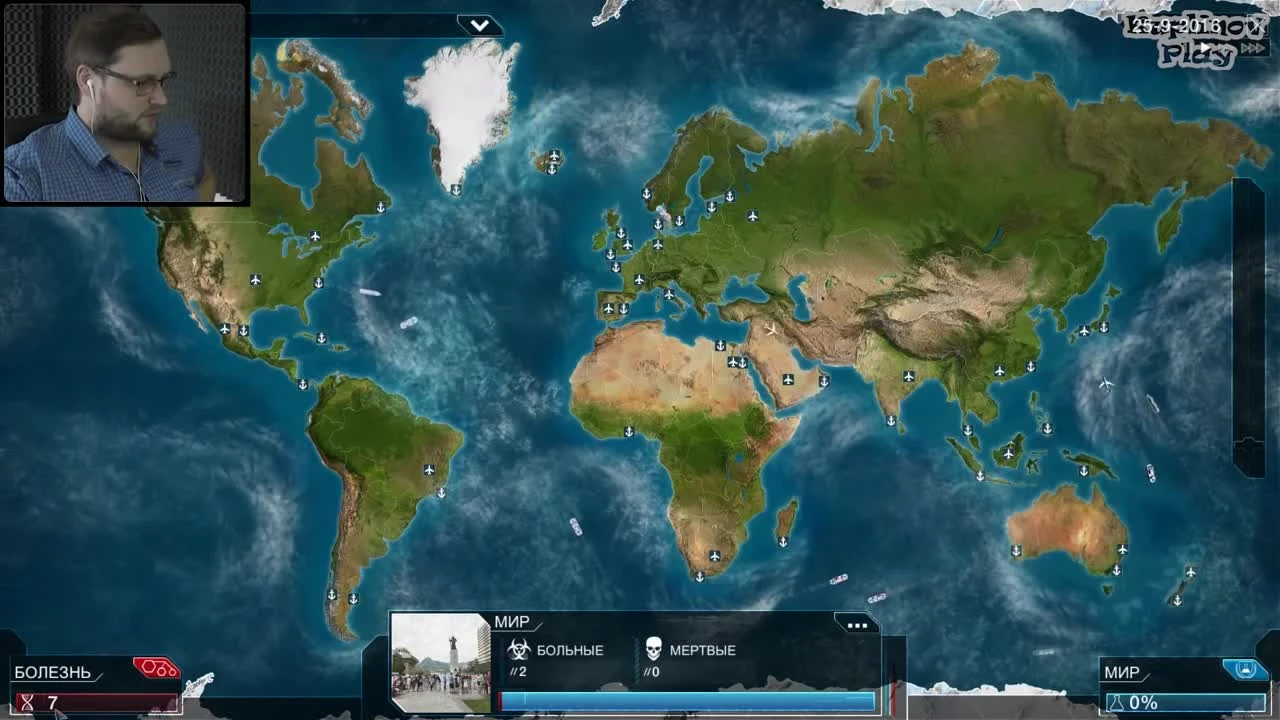1280x720 pixels.
Task: Click the 0% cure progress bar
Action: (1186, 703)
